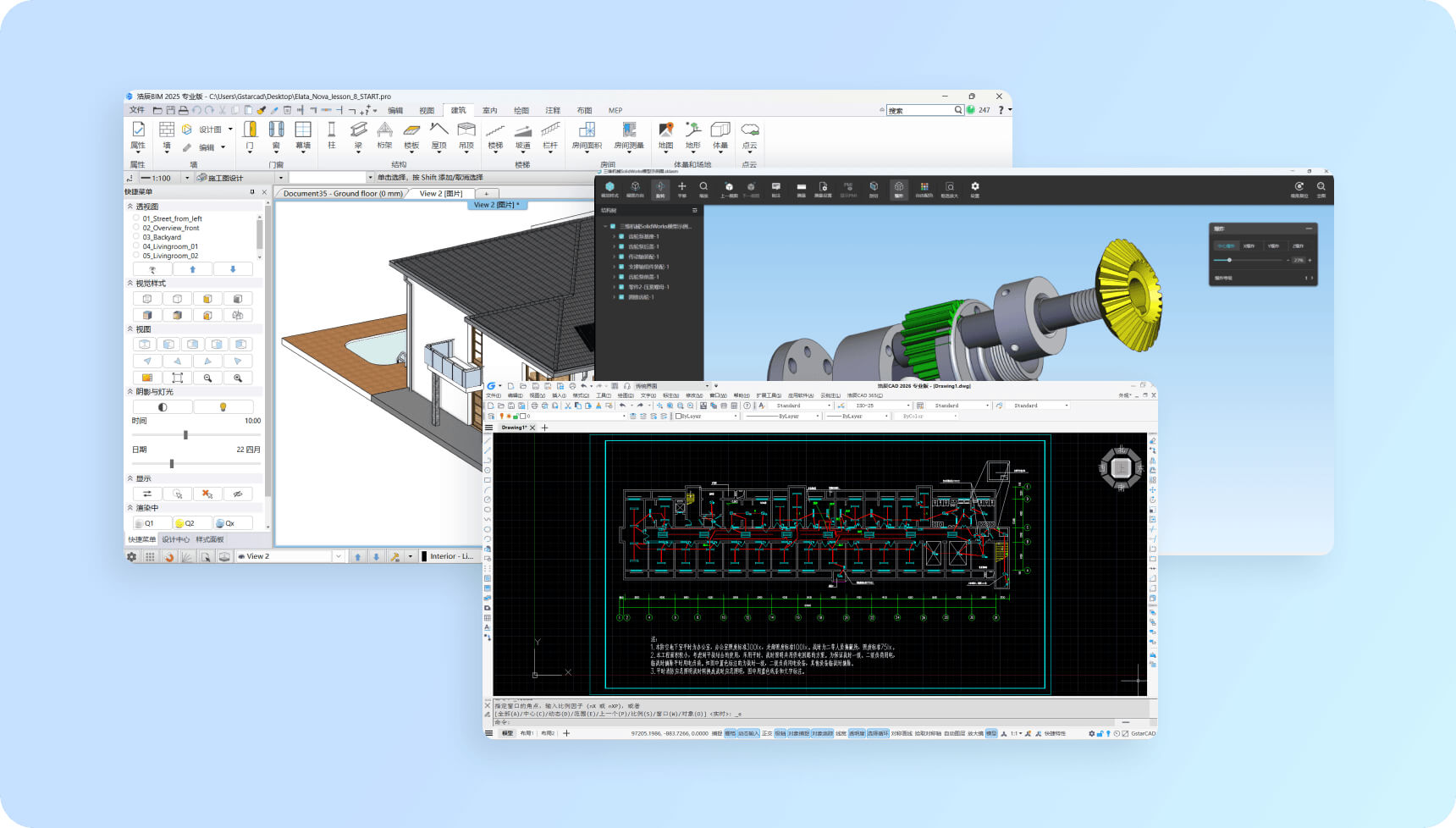
Task: Select the 地形 terrain tool
Action: click(x=693, y=135)
